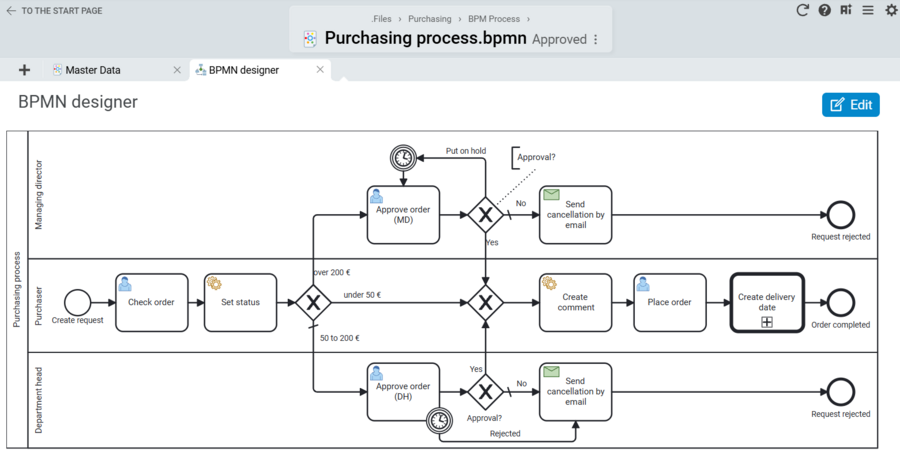Select the Department head Approval? gateway
This screenshot has height=456, width=900.
tap(486, 392)
